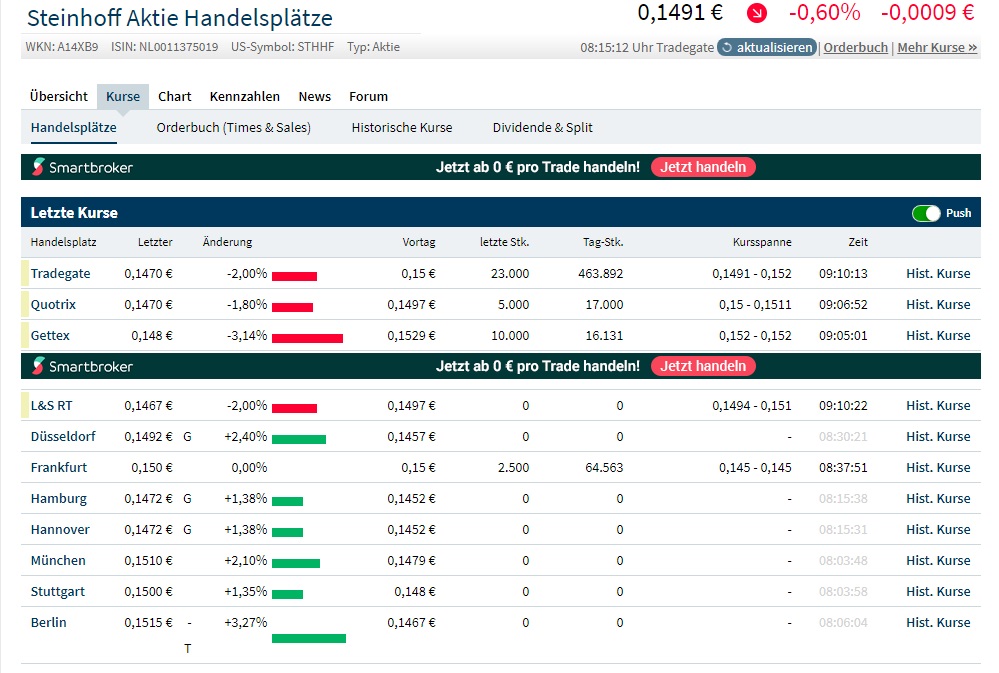Open Hist. Kurse for Stuttgart row
The image size is (999, 673).
pos(938,592)
